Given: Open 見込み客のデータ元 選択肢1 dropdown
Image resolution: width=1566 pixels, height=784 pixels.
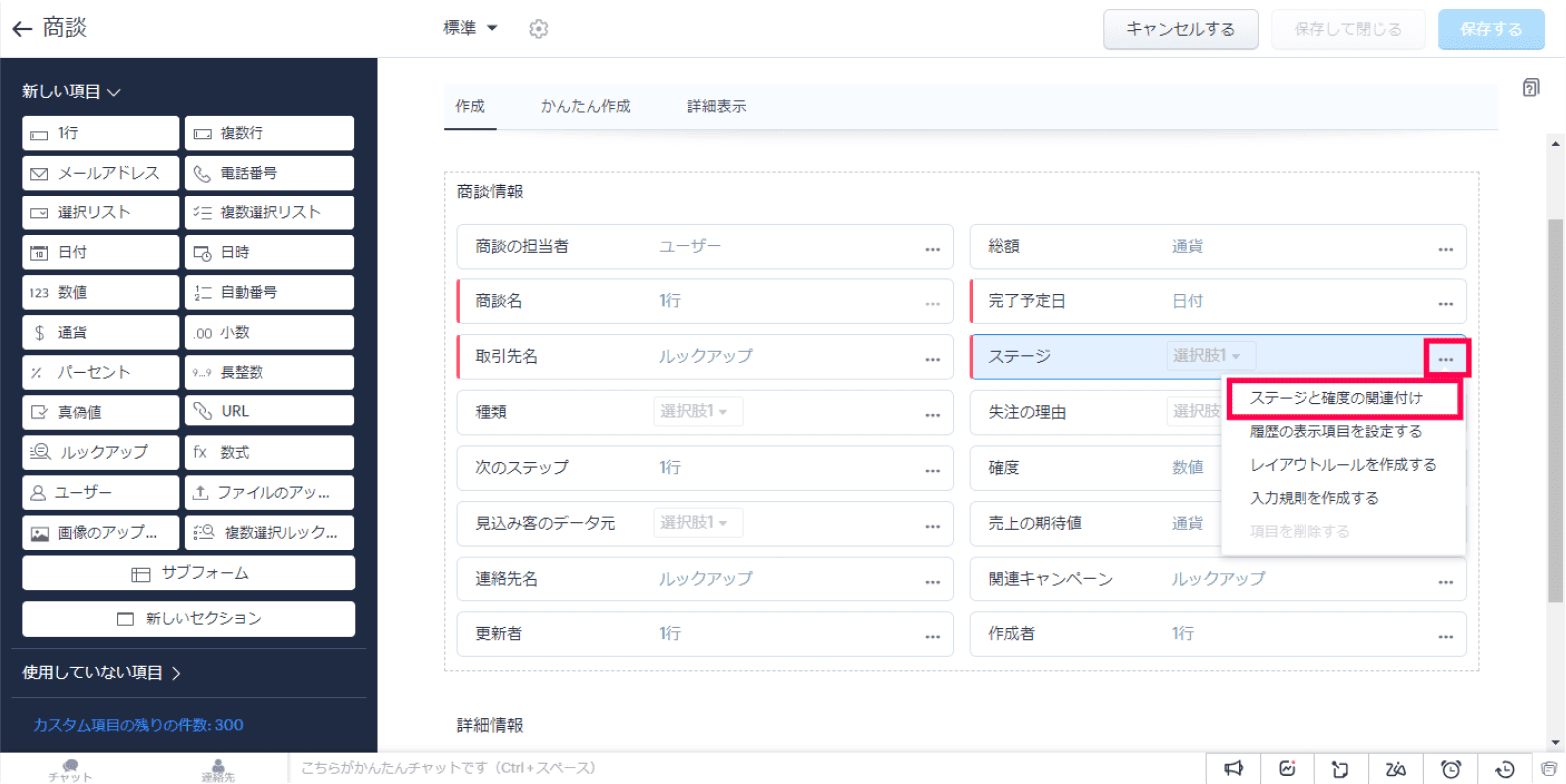Looking at the screenshot, I should 698,522.
